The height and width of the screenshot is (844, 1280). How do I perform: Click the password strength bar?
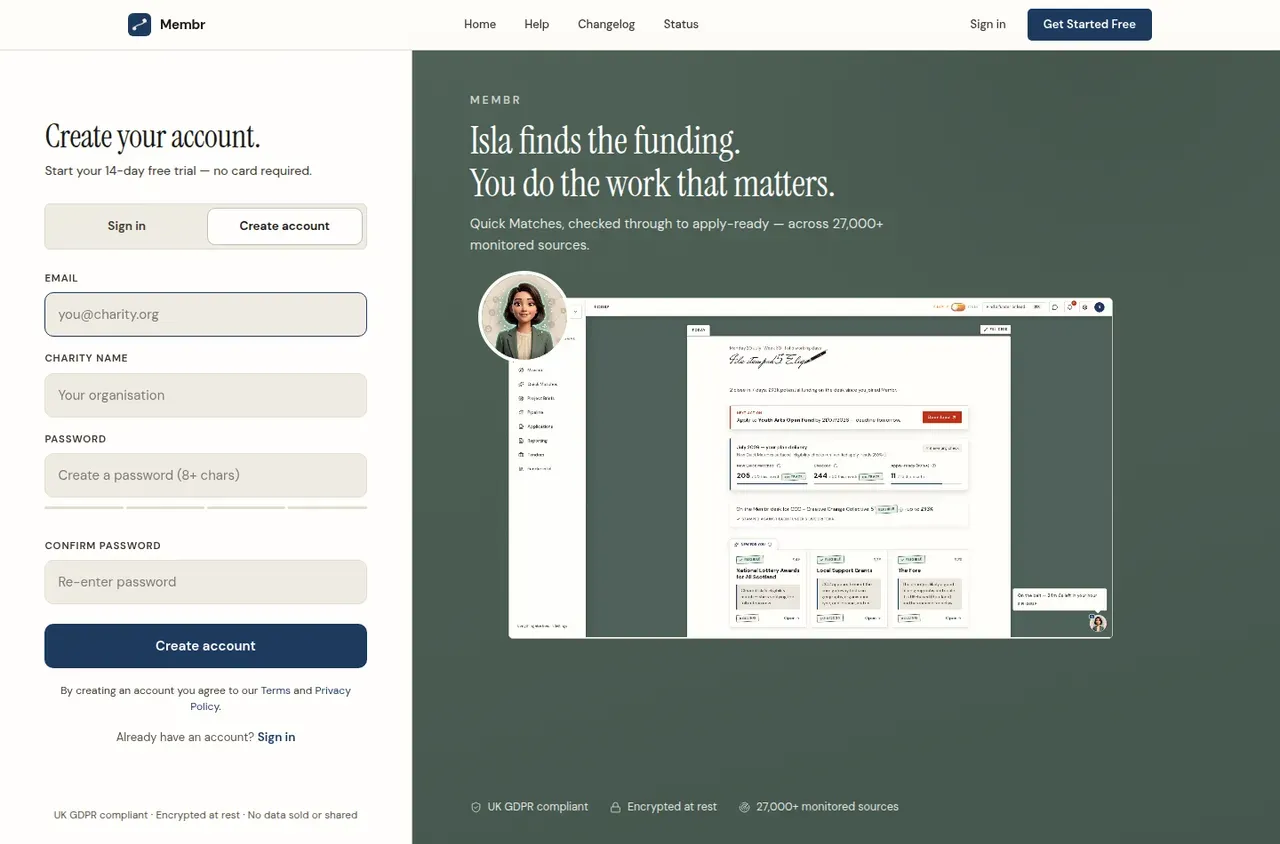pyautogui.click(x=206, y=508)
